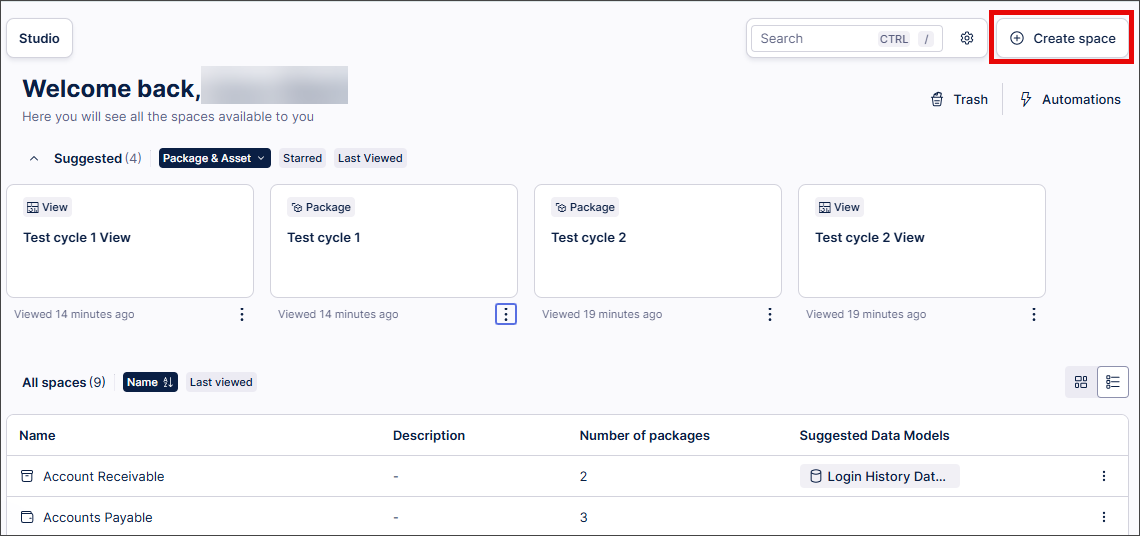Click the Trash bin icon
Viewport: 1140px width, 536px height.
937,100
